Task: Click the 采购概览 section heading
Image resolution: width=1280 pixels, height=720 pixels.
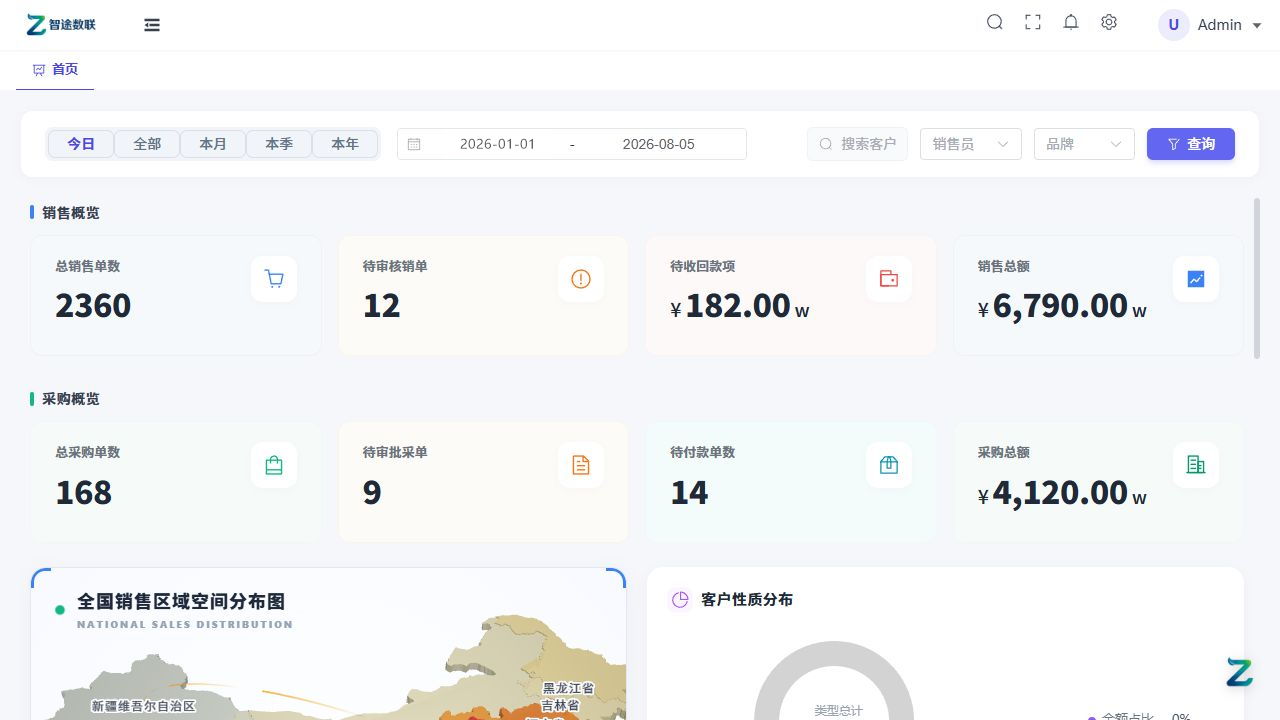Action: pyautogui.click(x=71, y=399)
